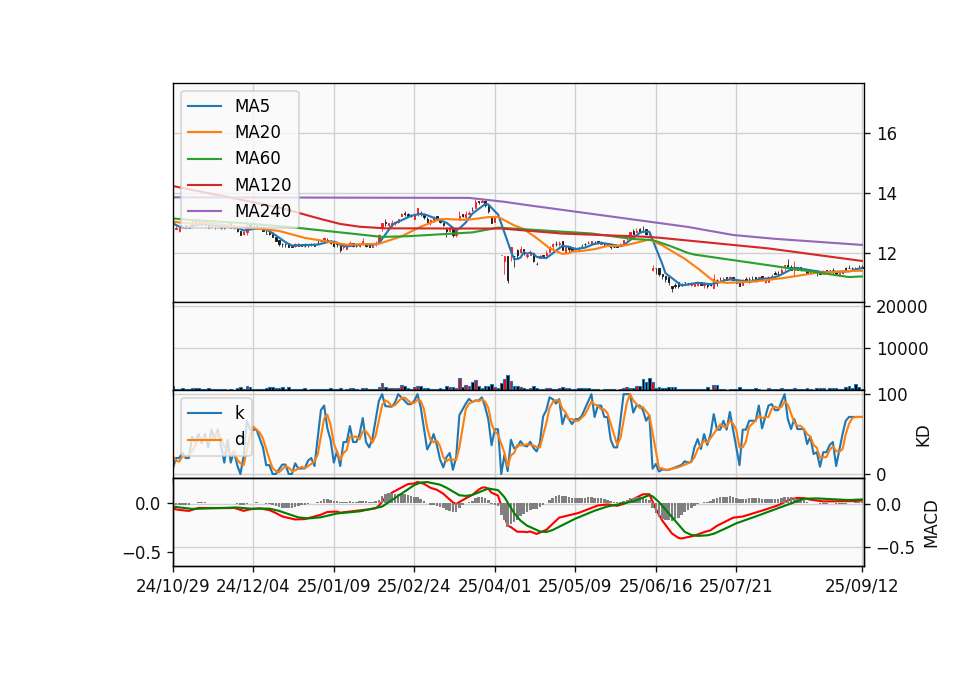Click the 25/04/01 date axis label
Screen dimensions: 960x690
[x=495, y=586]
